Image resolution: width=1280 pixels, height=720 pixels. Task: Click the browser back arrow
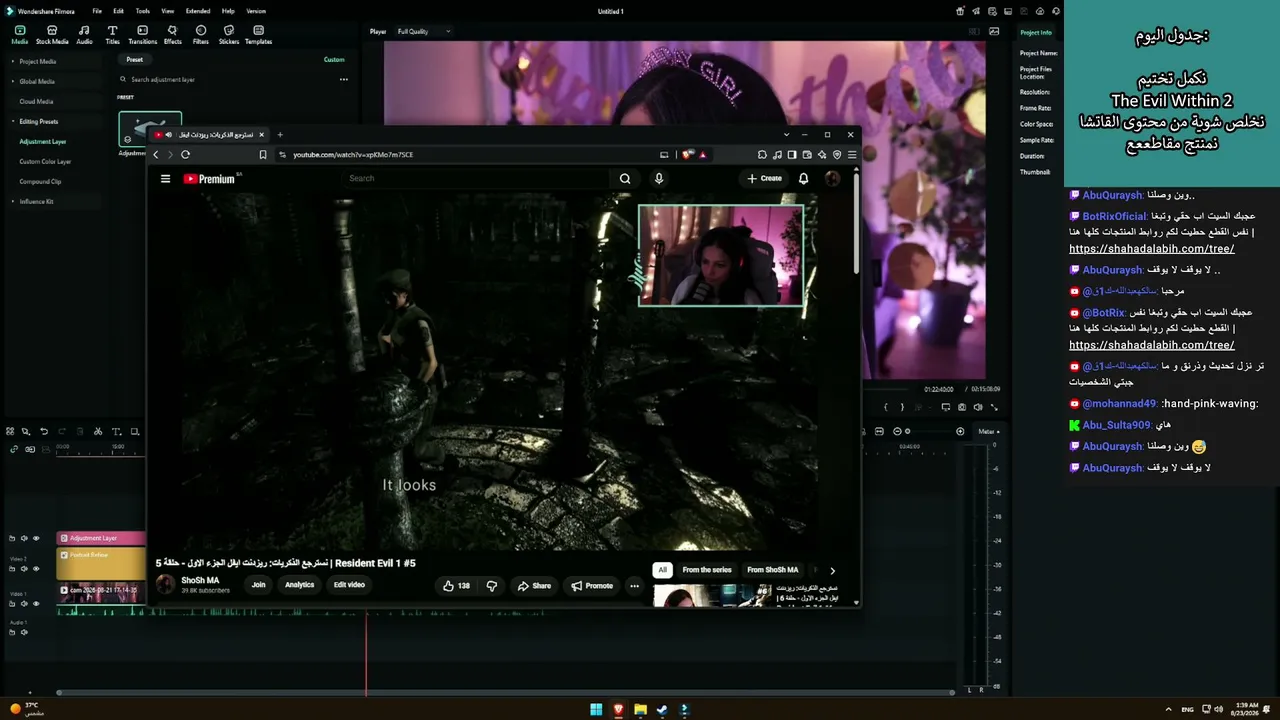(x=155, y=155)
